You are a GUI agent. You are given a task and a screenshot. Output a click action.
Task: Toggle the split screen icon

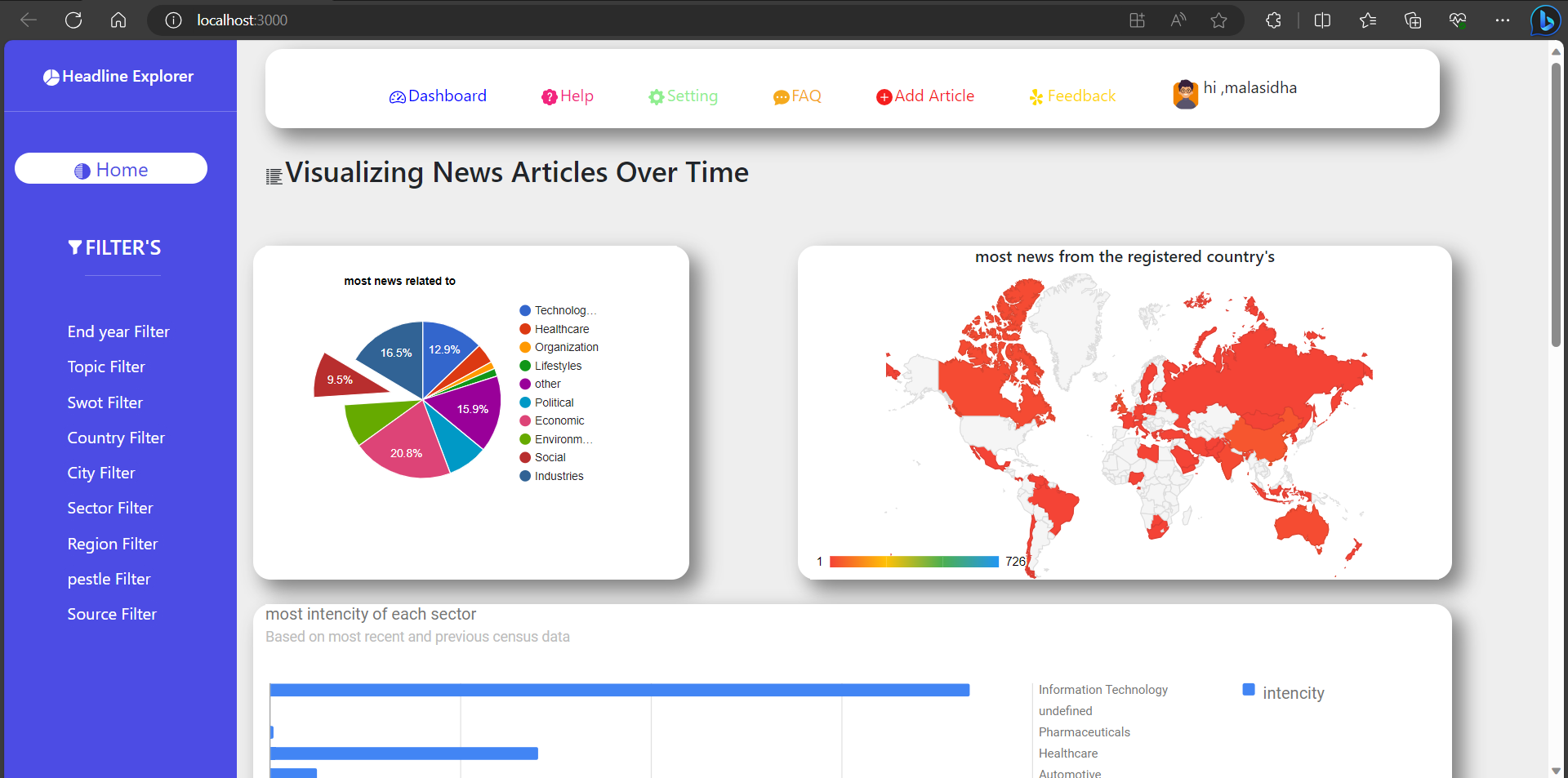1322,20
